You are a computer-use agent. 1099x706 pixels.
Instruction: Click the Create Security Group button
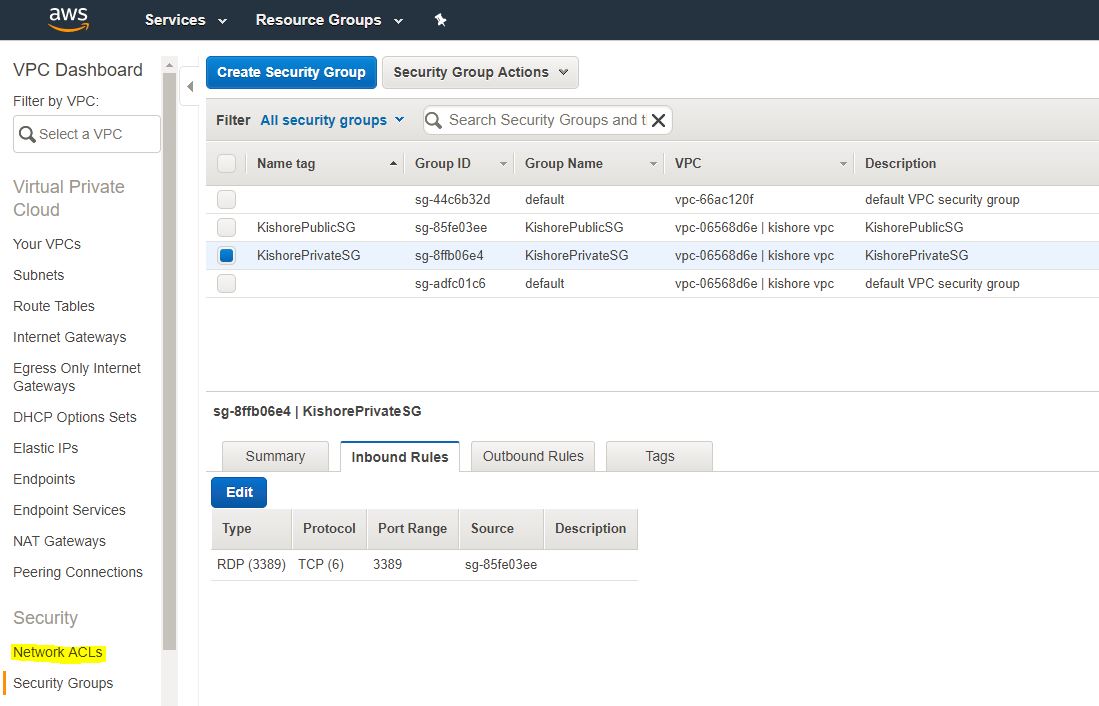[x=291, y=72]
